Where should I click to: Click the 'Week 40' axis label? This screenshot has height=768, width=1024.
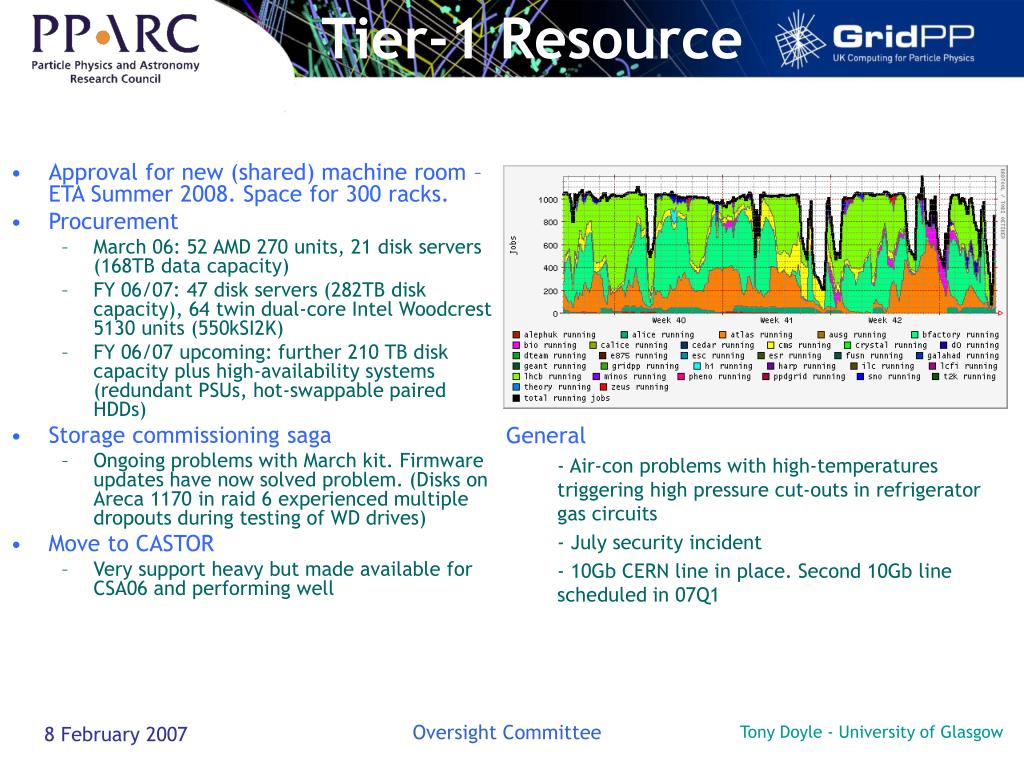tap(669, 321)
